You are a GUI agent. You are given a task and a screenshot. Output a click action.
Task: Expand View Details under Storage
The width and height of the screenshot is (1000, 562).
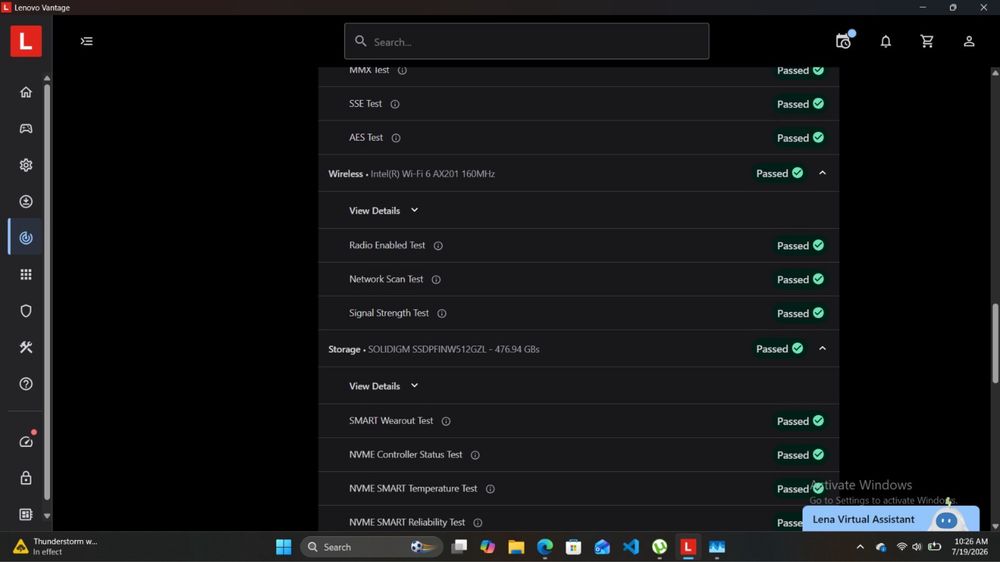(x=383, y=386)
